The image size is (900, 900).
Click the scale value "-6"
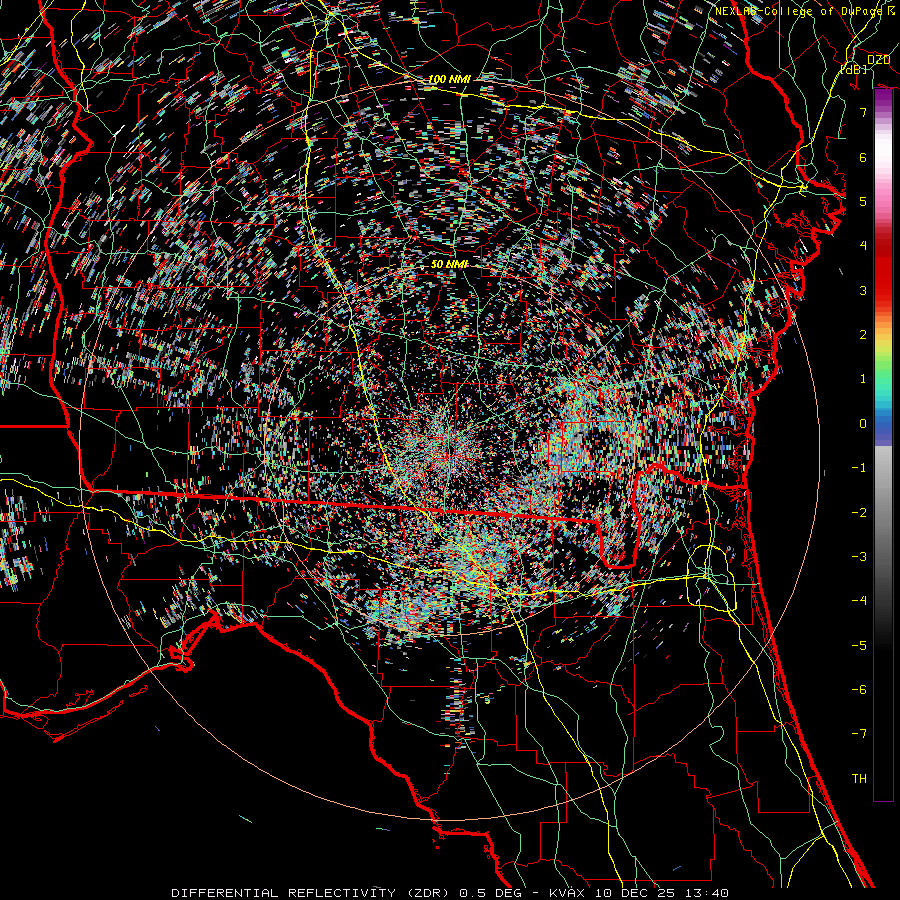tap(859, 690)
